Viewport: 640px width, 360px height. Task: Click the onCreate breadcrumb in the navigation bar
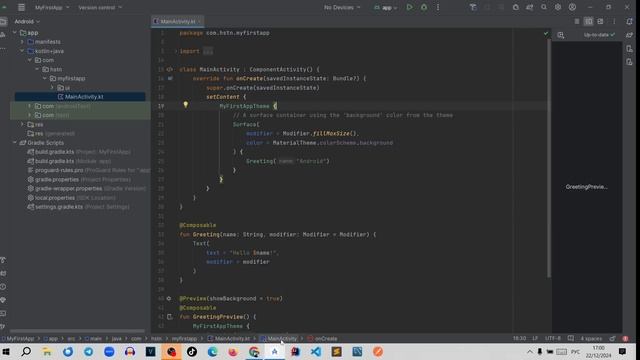coord(322,338)
